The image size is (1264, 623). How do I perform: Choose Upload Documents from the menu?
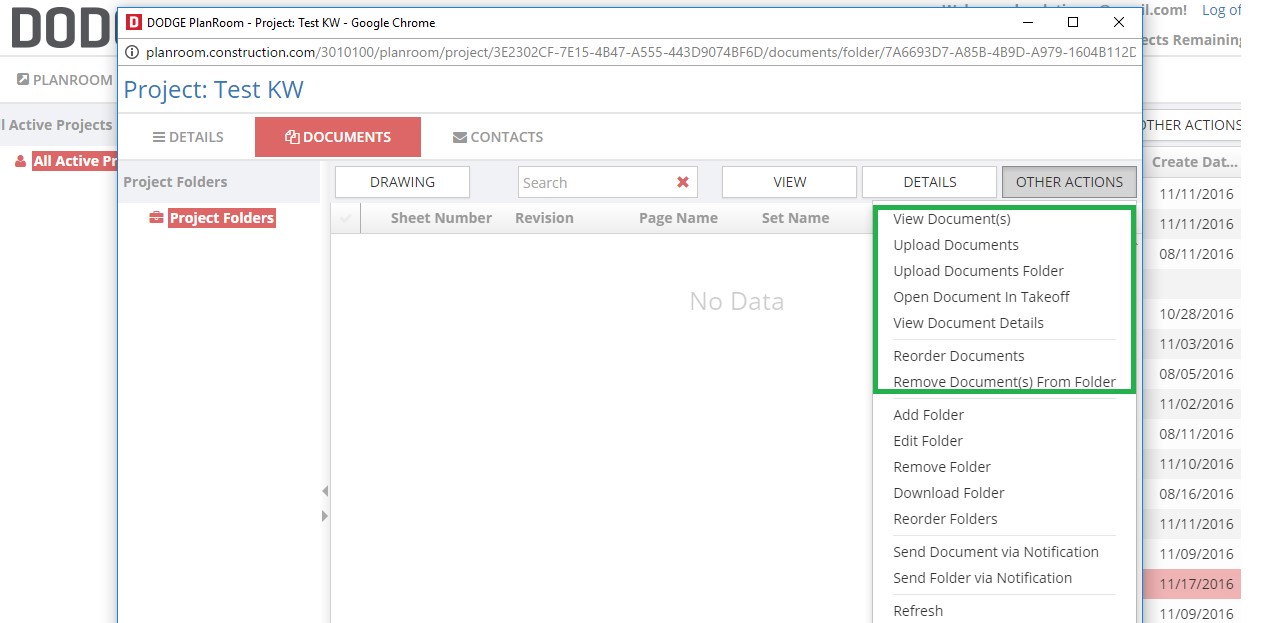[x=955, y=245]
